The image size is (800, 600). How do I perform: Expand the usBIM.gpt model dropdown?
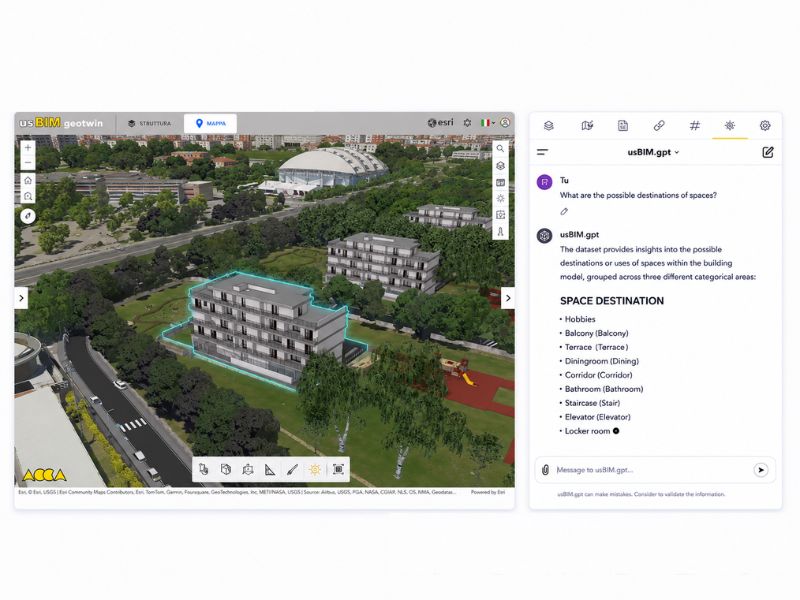pos(653,152)
